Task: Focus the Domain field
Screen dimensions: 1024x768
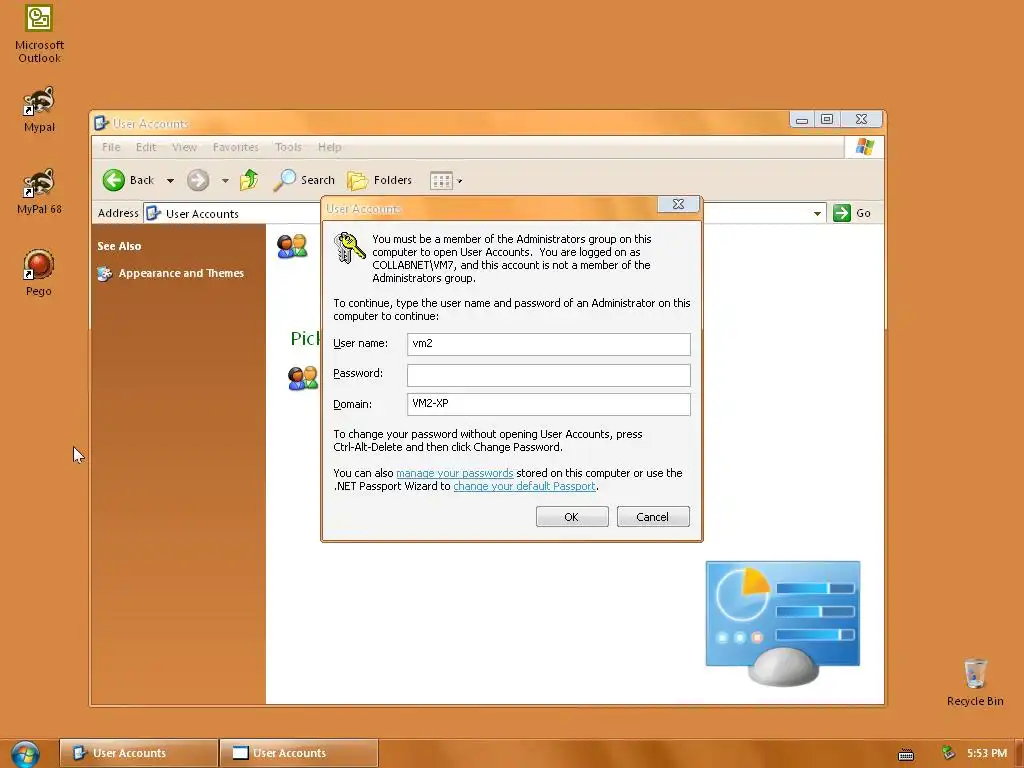Action: (x=549, y=404)
